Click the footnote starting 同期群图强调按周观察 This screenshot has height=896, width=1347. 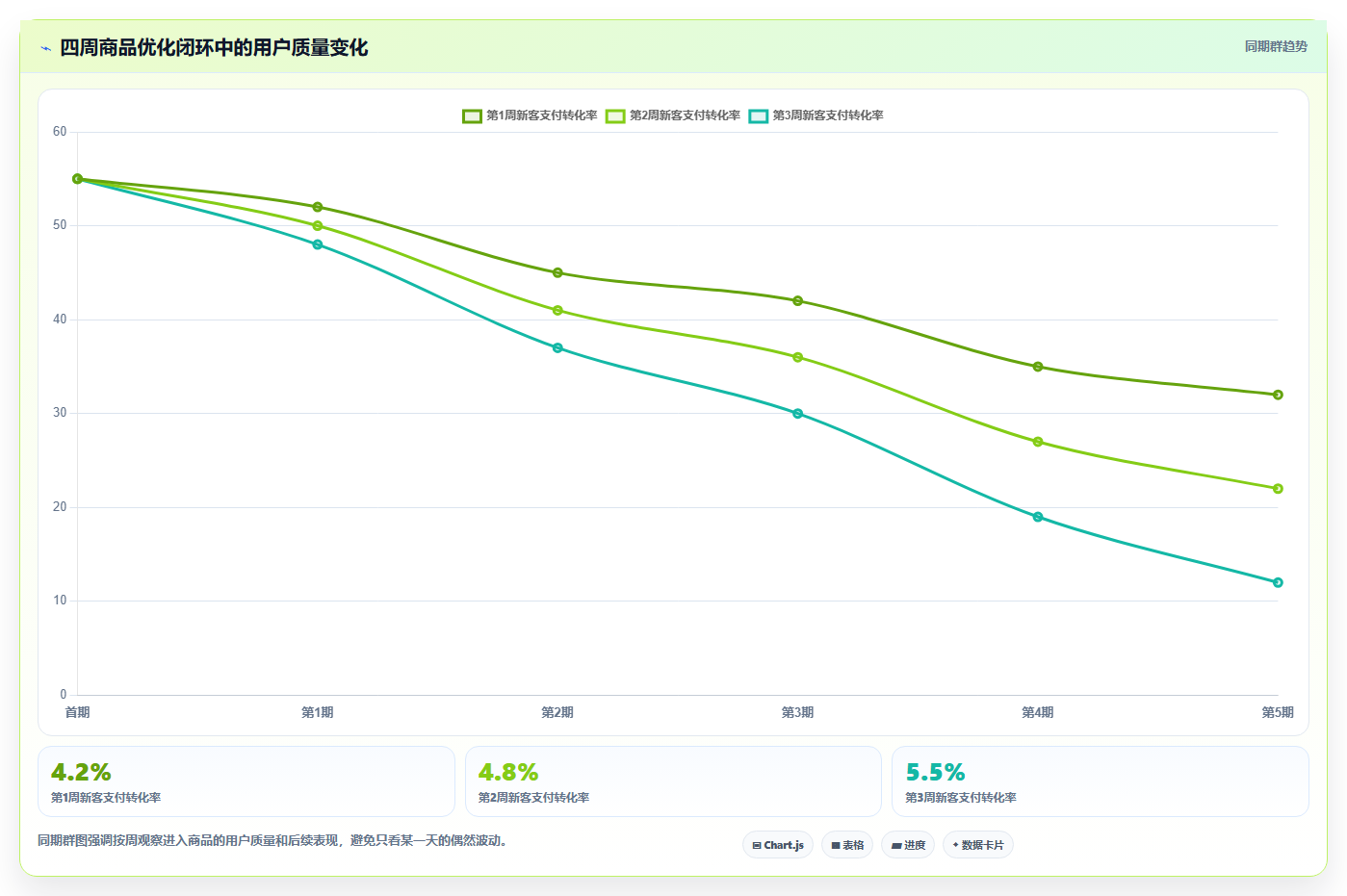point(272,840)
